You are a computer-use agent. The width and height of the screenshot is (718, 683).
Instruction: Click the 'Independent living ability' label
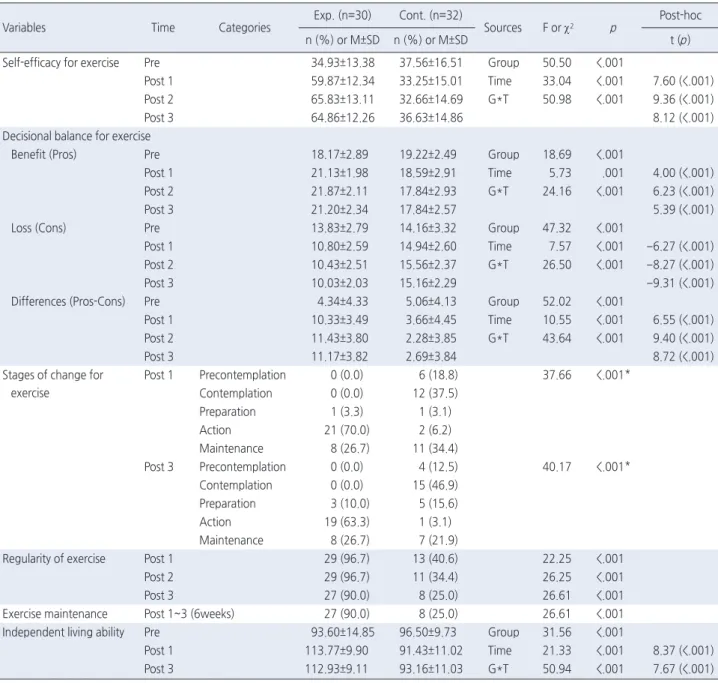pos(63,632)
